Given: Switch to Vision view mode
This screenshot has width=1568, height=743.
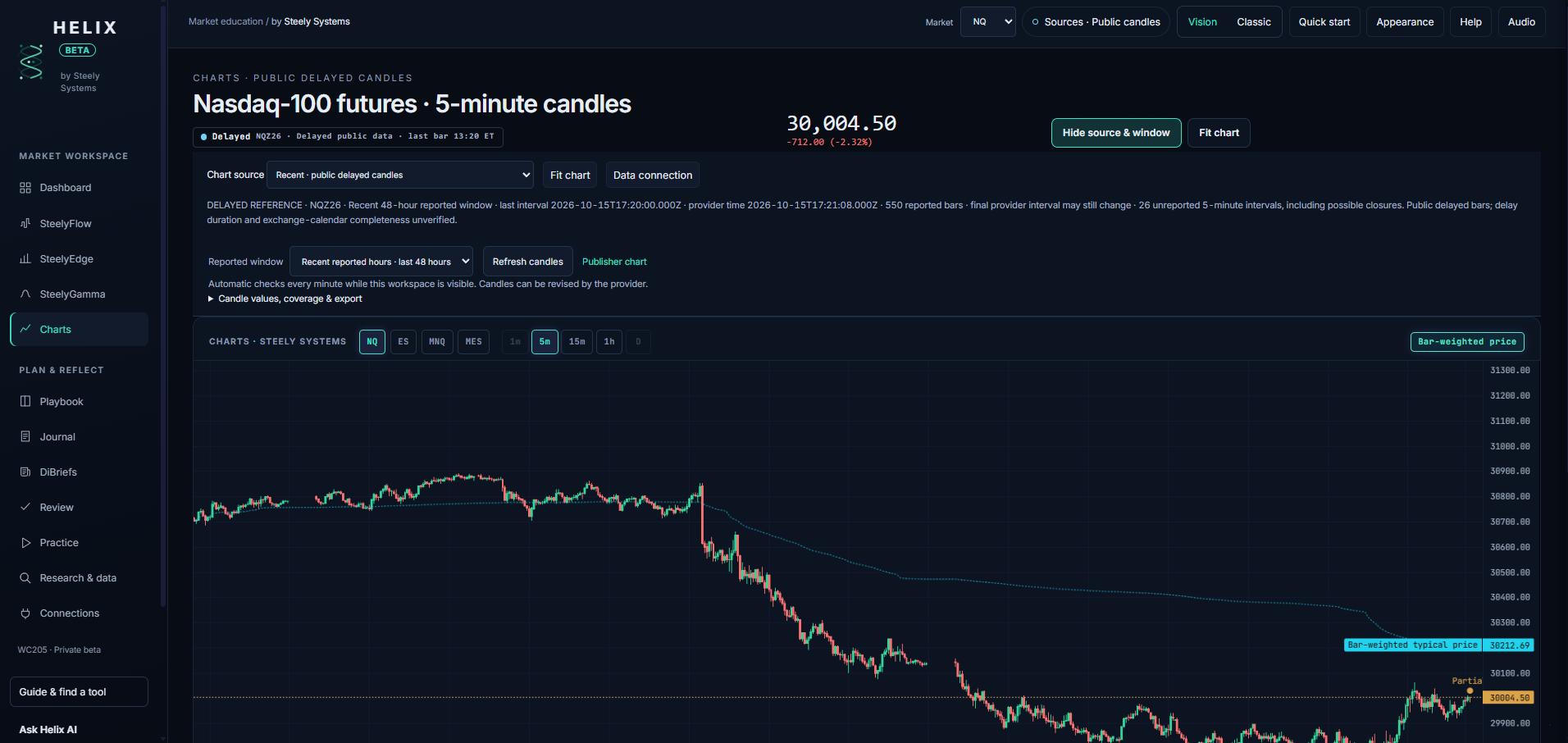Looking at the screenshot, I should tap(1202, 22).
